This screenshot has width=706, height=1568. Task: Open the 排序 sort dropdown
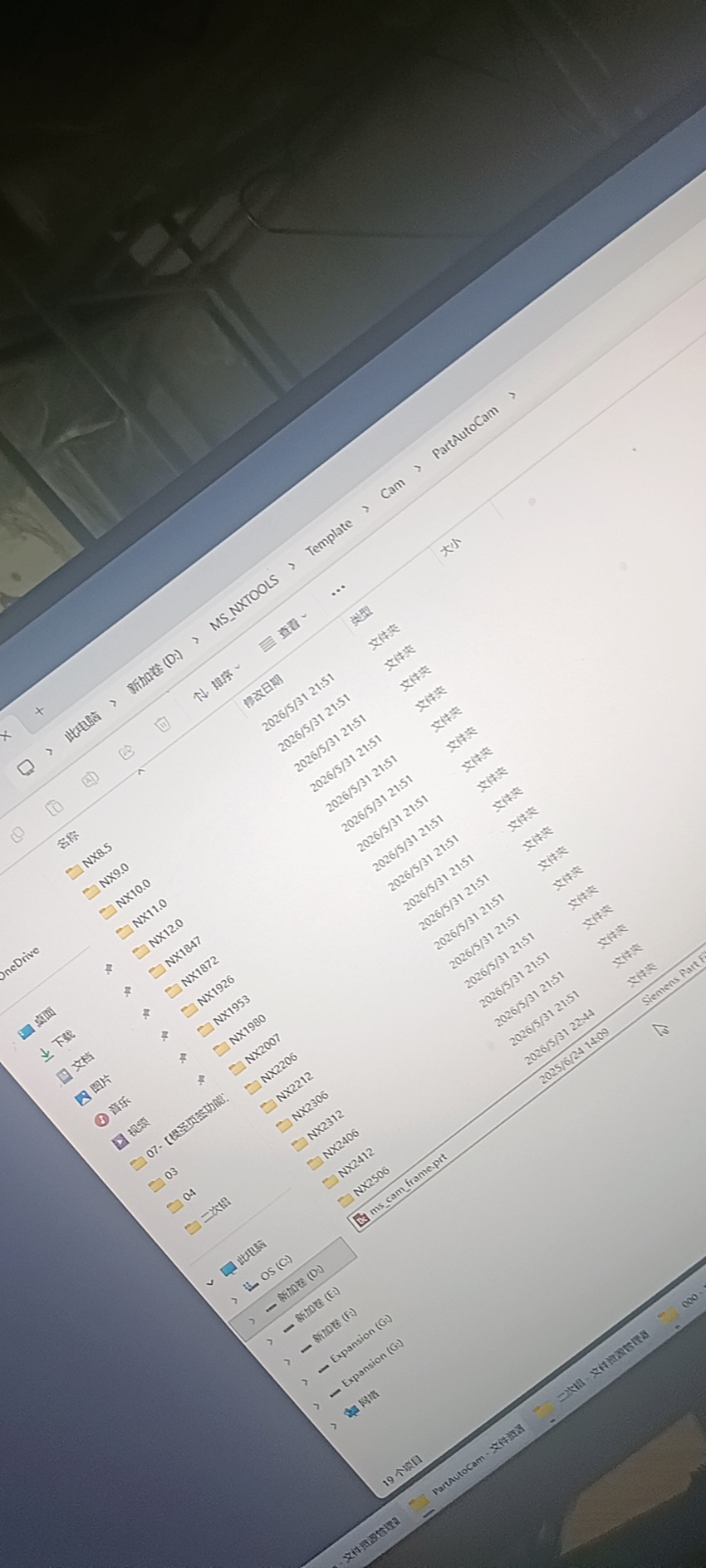[217, 683]
